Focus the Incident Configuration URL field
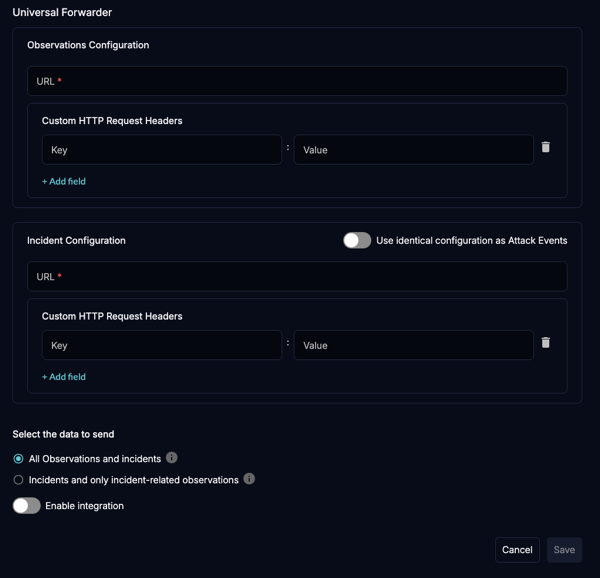This screenshot has width=600, height=578. [297, 277]
